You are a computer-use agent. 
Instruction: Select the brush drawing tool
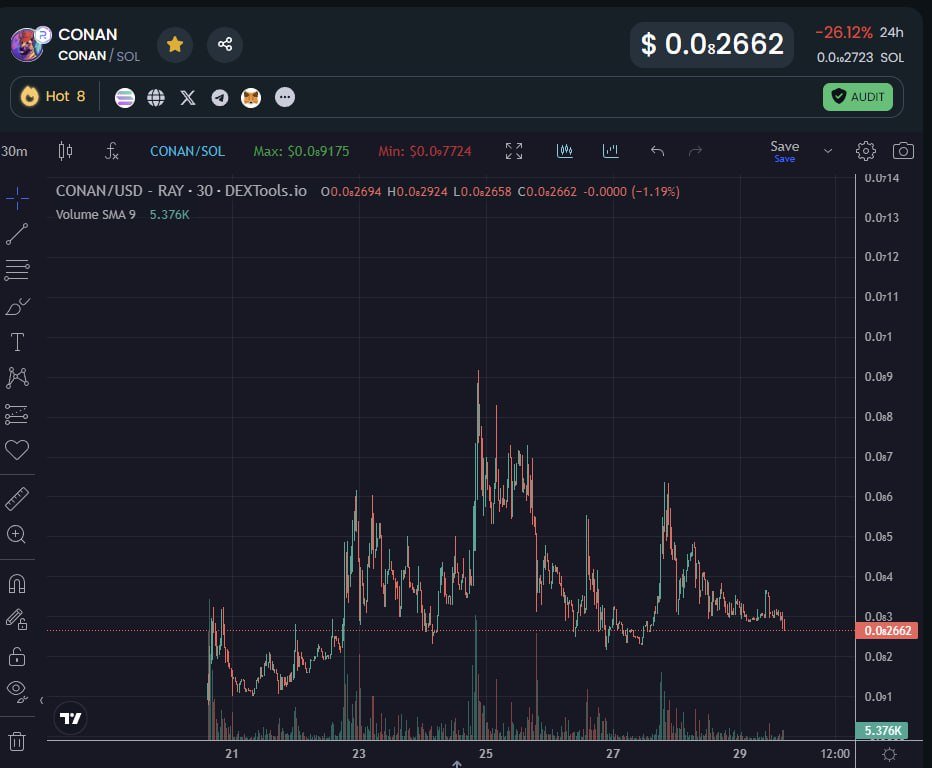(x=17, y=306)
